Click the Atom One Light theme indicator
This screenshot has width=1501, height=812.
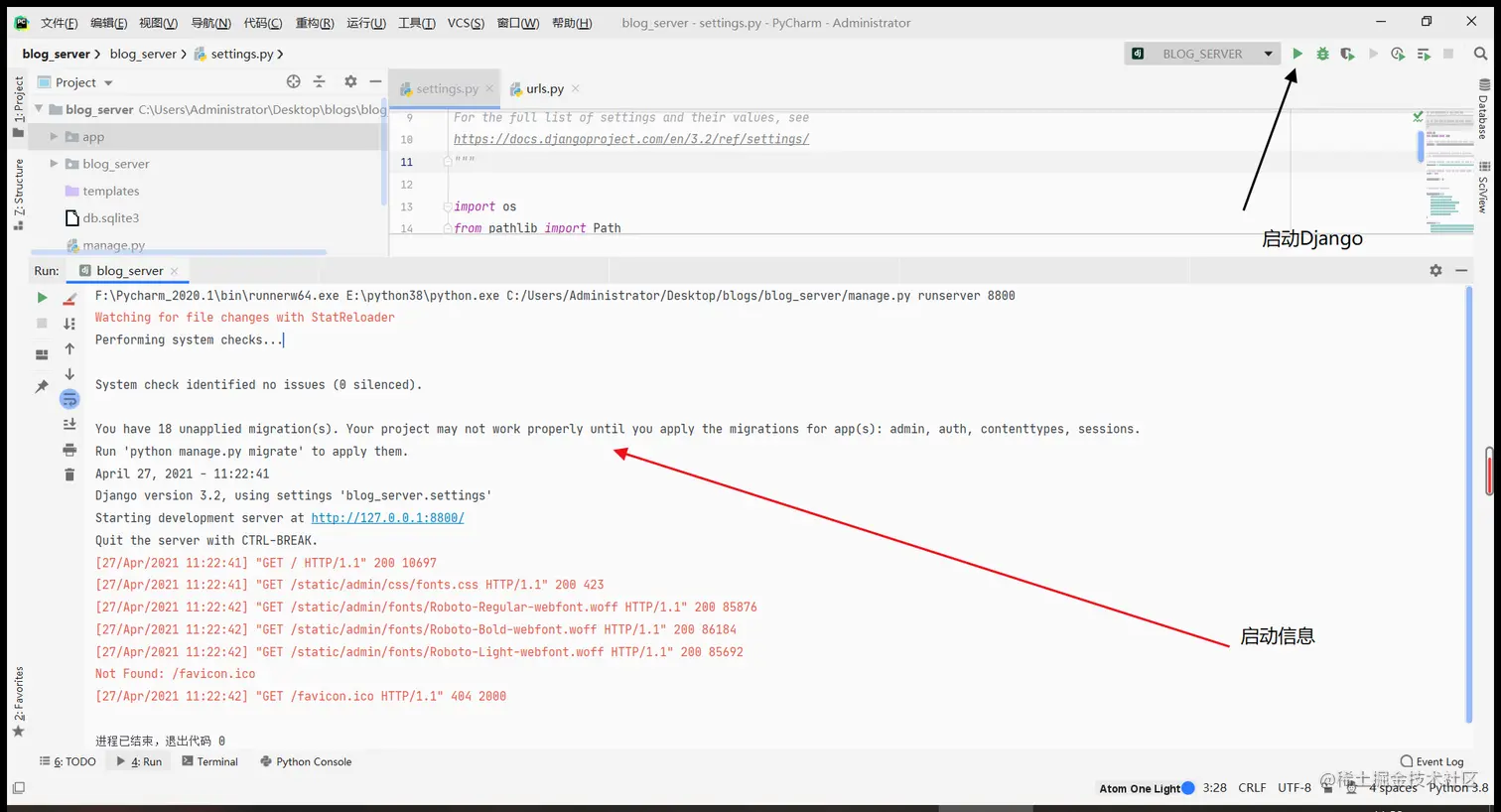pos(1147,788)
